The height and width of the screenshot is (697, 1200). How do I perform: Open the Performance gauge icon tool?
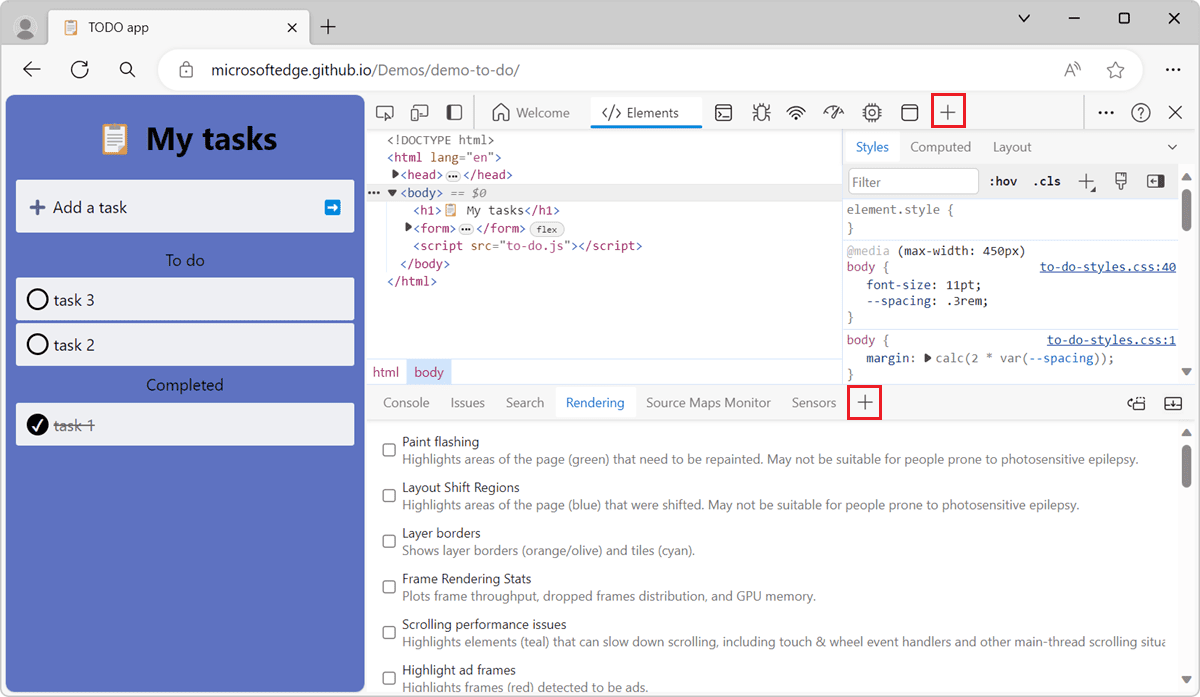(x=834, y=113)
